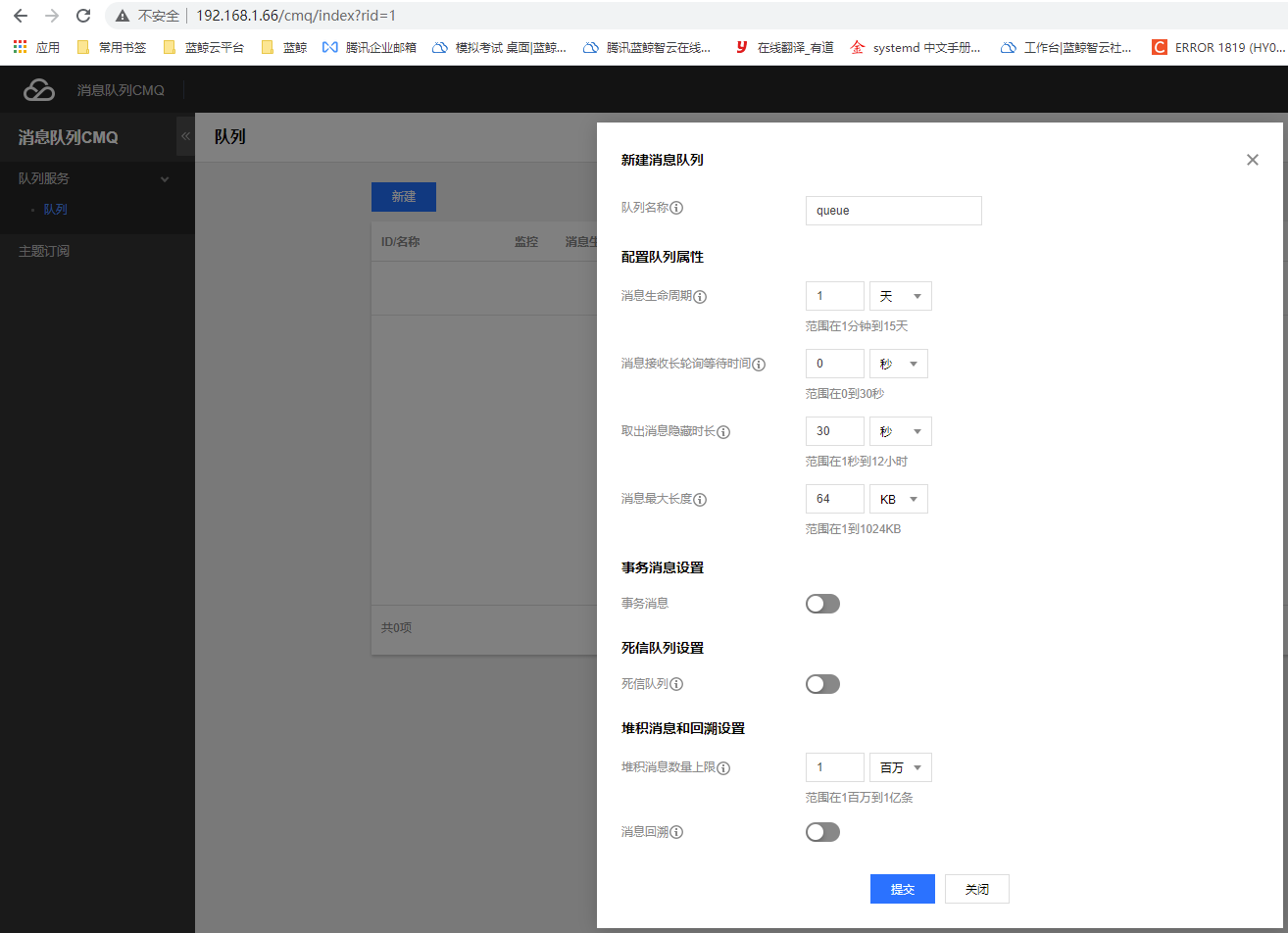The image size is (1288, 933).
Task: Open 堆积消息数量上限 unit dropdown (百万)
Action: tap(900, 767)
